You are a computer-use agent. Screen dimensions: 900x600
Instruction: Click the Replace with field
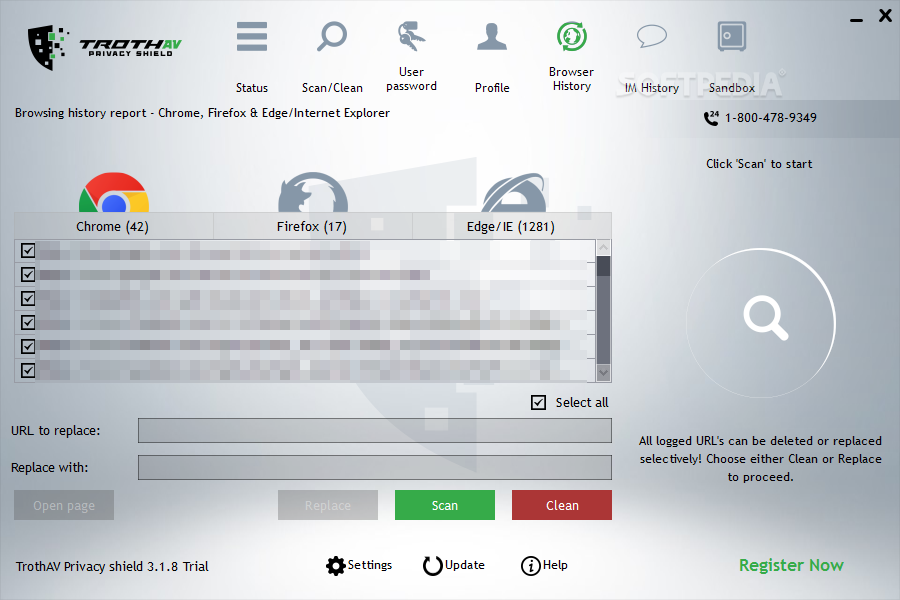375,467
